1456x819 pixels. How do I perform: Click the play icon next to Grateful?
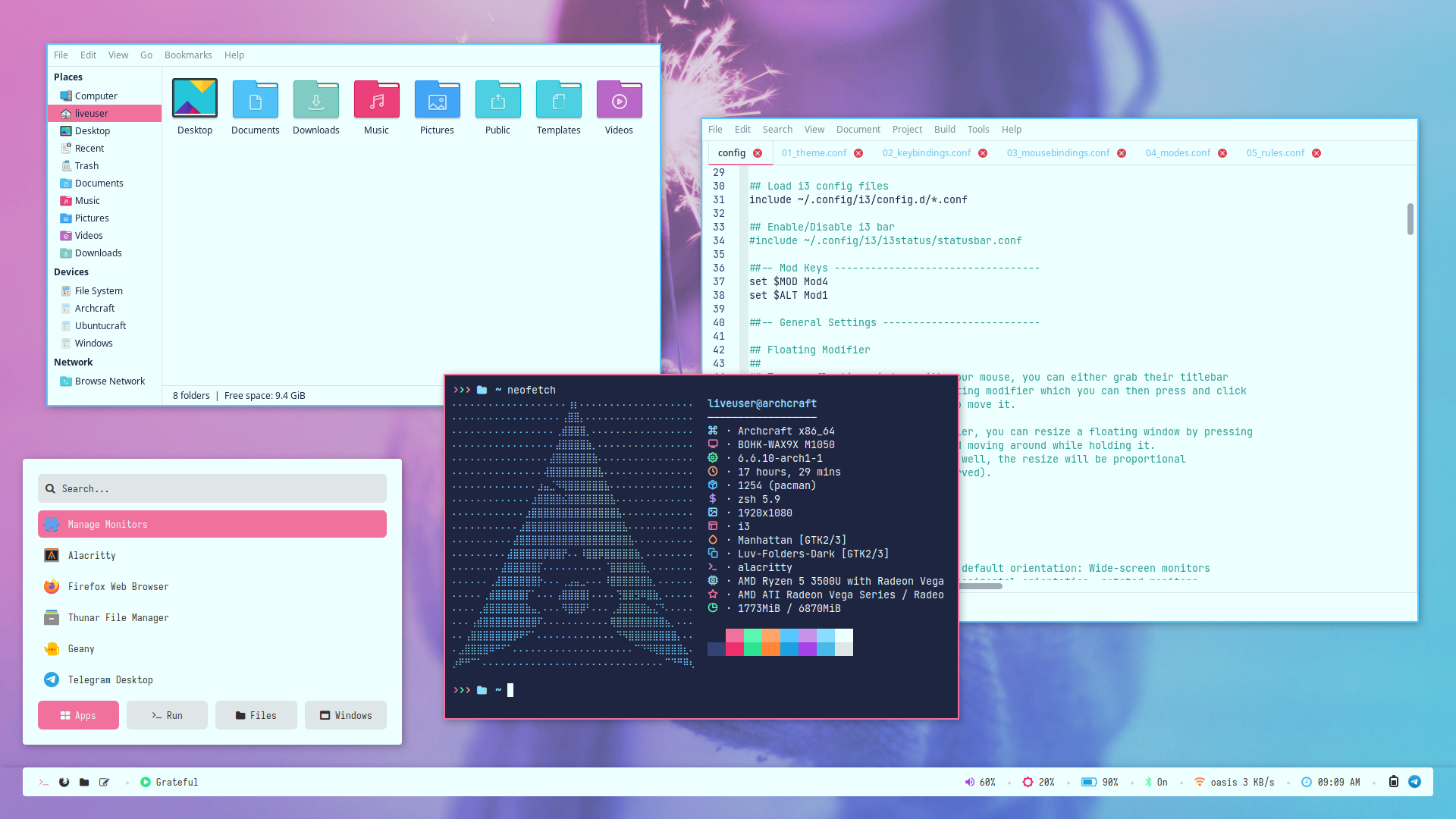pos(146,782)
